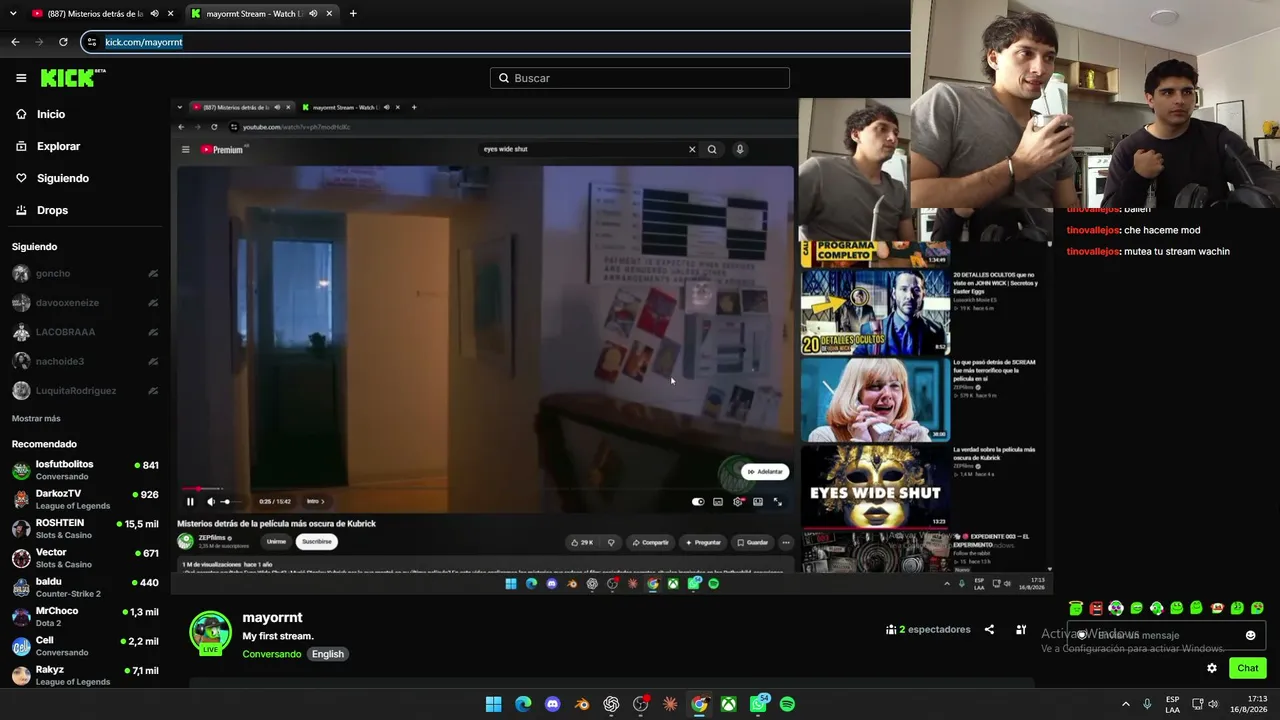The width and height of the screenshot is (1280, 720).
Task: Open recommended channel Cell
Action: (84, 646)
